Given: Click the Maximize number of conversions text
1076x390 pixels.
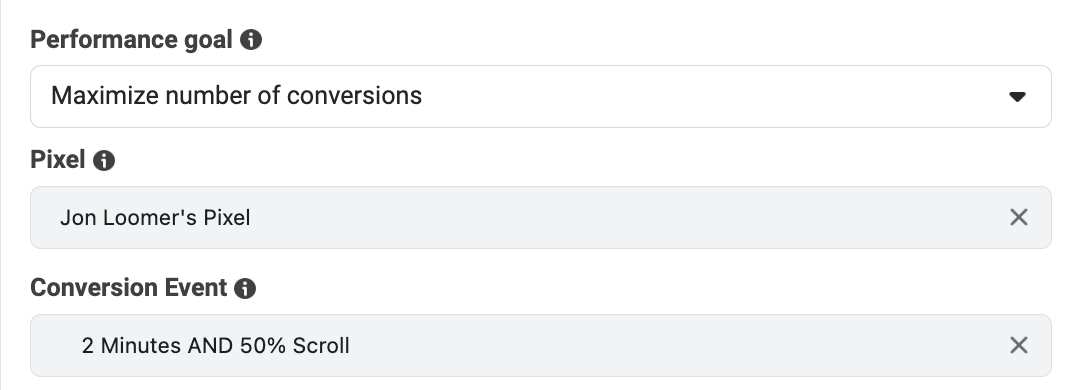Looking at the screenshot, I should pos(237,95).
